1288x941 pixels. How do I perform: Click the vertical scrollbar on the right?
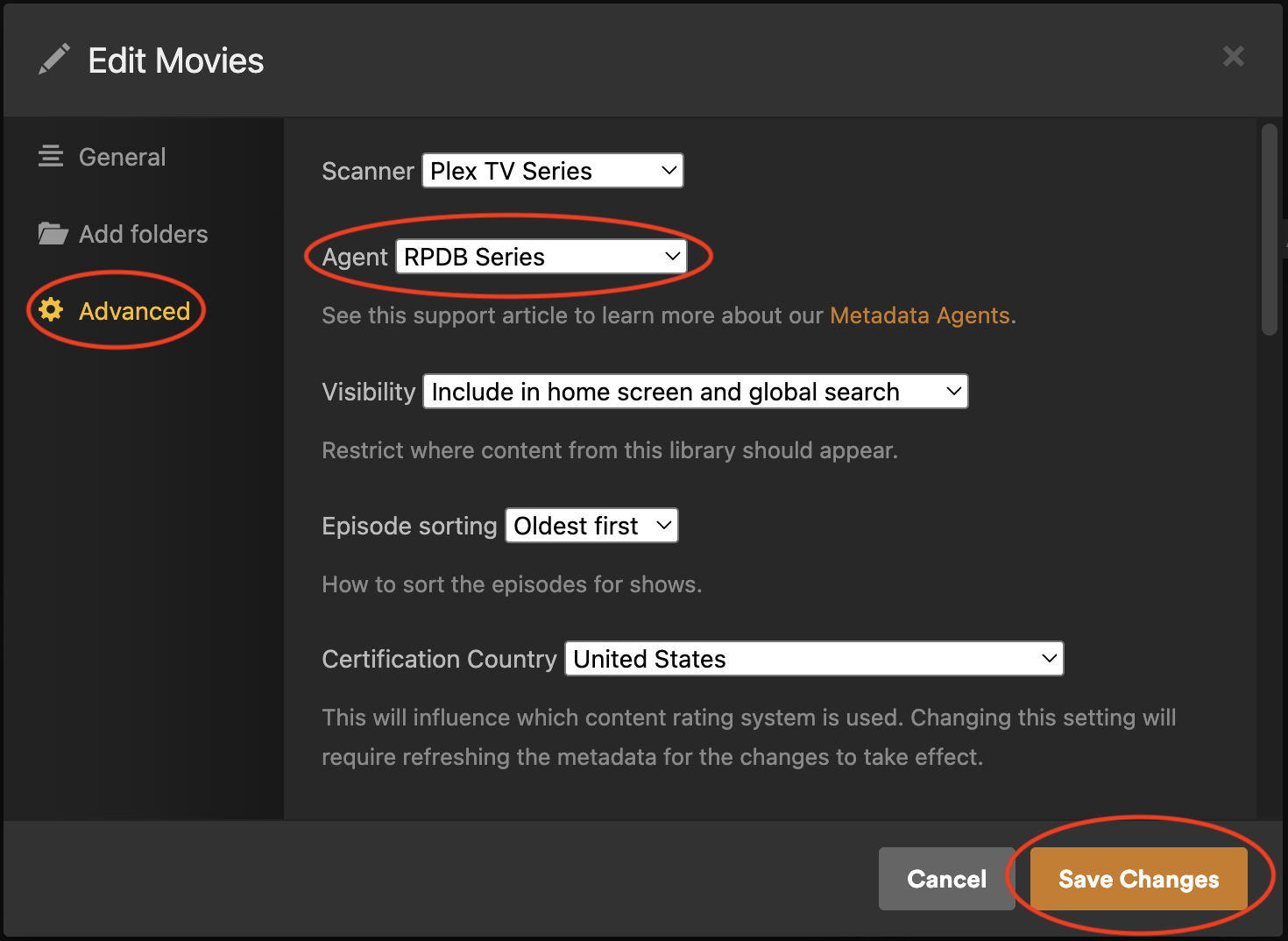click(1269, 230)
